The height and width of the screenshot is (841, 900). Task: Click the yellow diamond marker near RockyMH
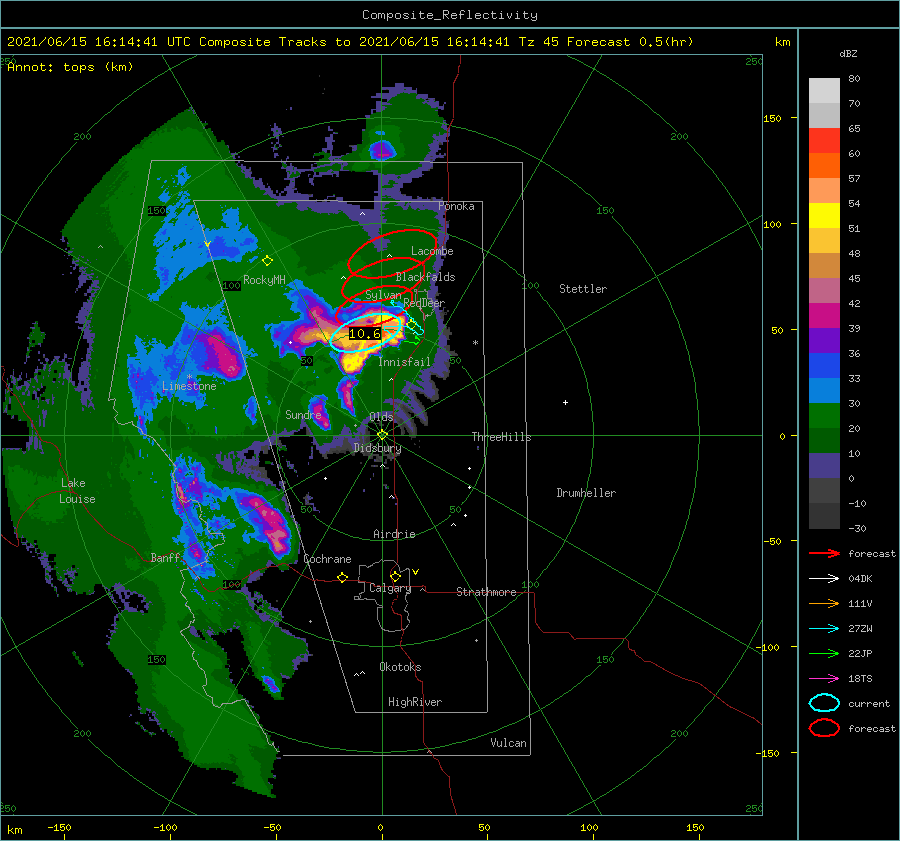267,261
